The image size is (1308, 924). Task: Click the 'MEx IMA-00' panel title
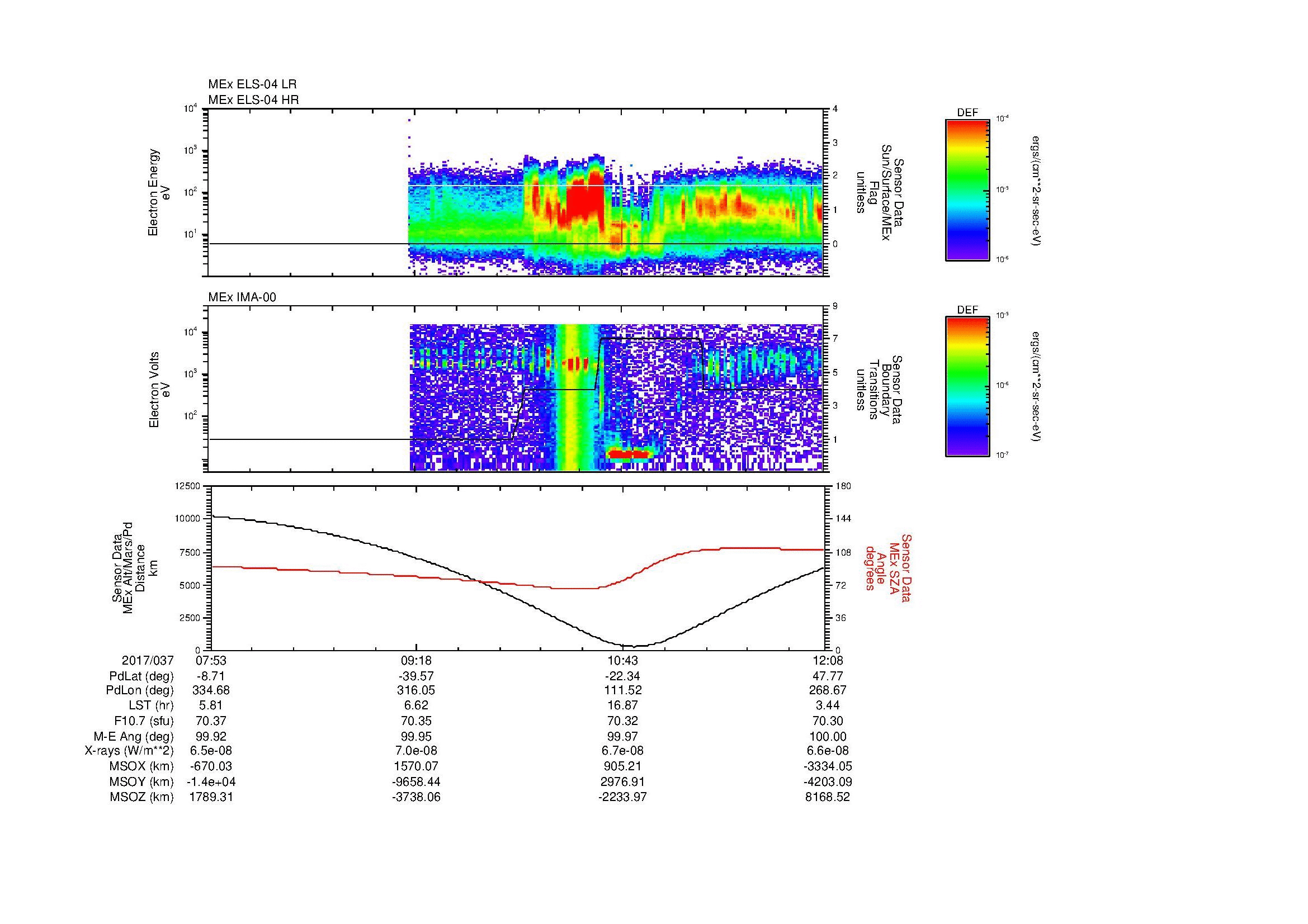pos(242,297)
